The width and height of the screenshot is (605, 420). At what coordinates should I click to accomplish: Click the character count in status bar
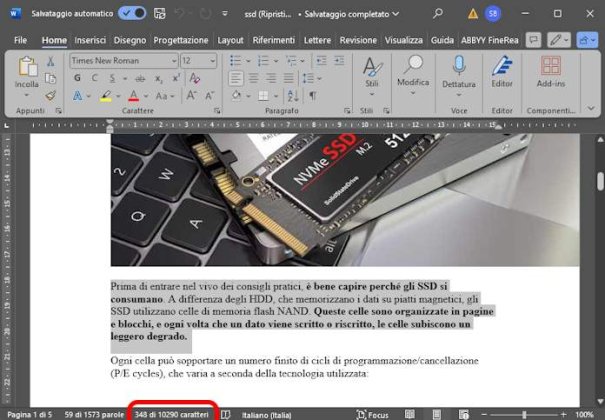[172, 413]
